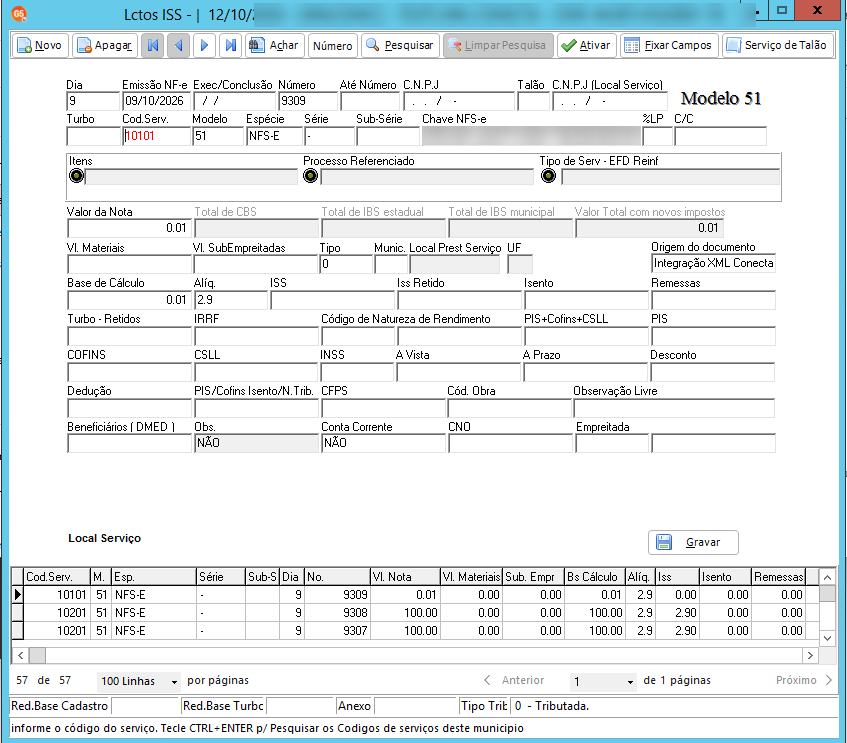847x743 pixels.
Task: Click the Bs Cálculo column header
Action: click(594, 577)
